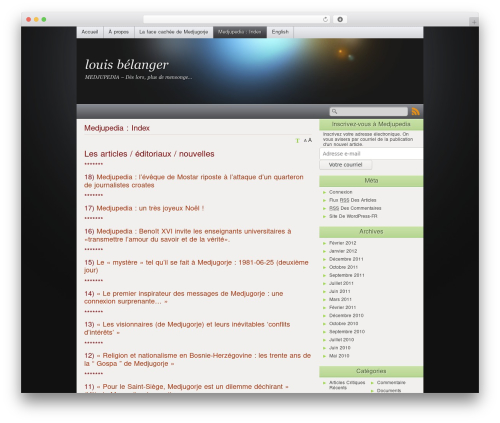
Task: Click the green arrow bullet beside Février 2012
Action: click(325, 243)
